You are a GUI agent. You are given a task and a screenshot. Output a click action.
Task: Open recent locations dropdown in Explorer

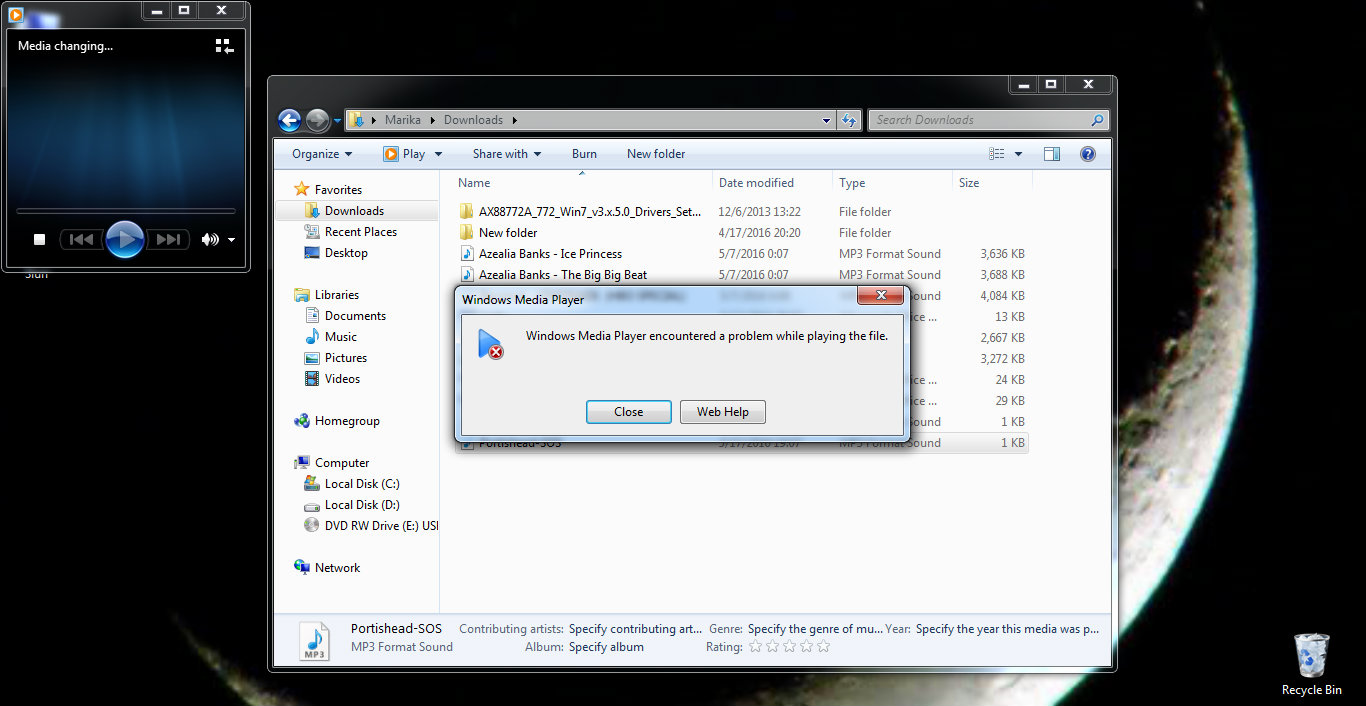pyautogui.click(x=337, y=121)
